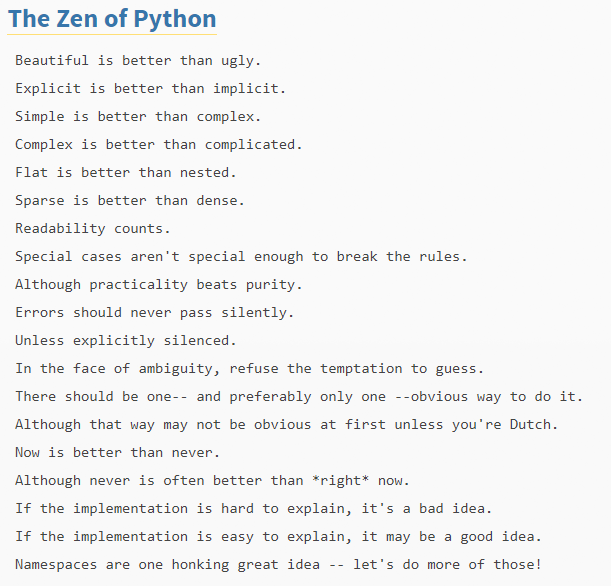
Task: Click the line mentioning "unless you're Dutch"
Action: click(286, 424)
